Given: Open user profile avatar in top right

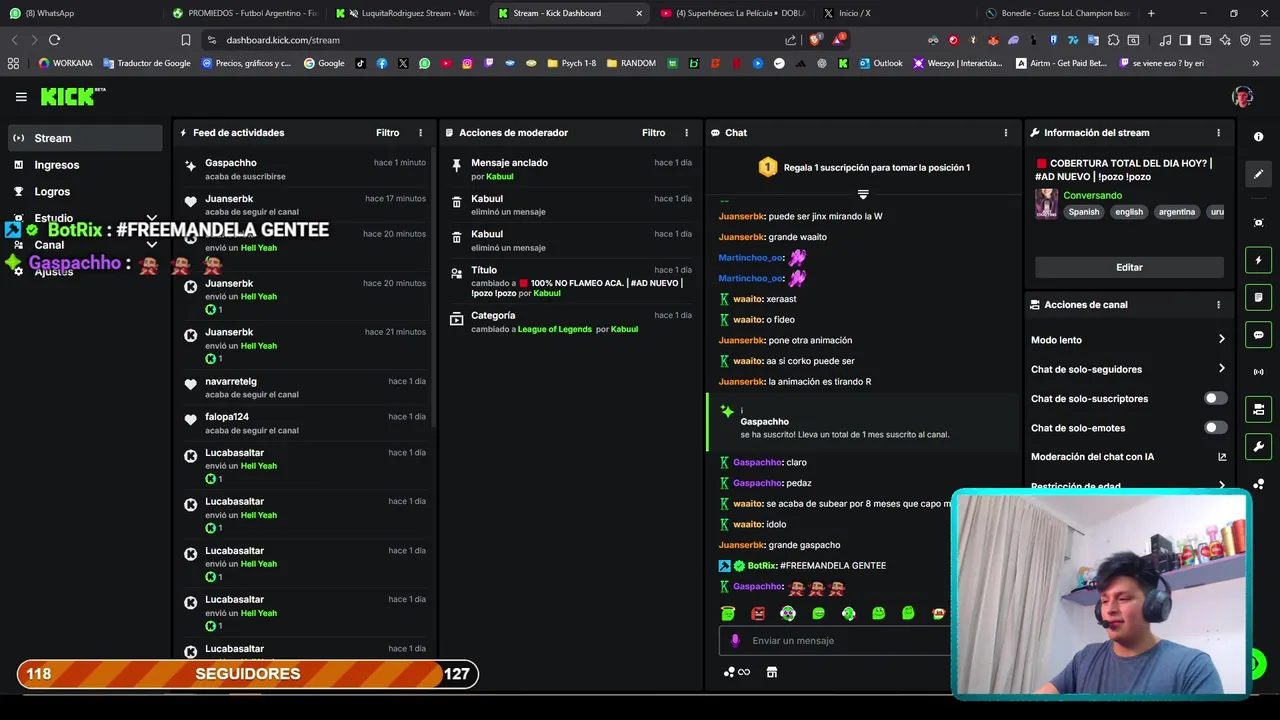Looking at the screenshot, I should (x=1242, y=97).
